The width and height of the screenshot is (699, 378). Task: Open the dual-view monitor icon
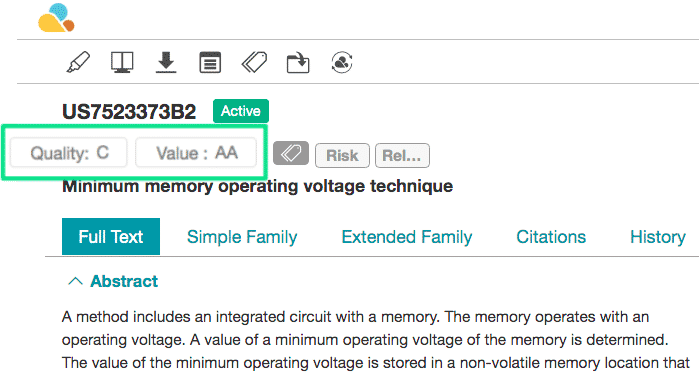122,62
